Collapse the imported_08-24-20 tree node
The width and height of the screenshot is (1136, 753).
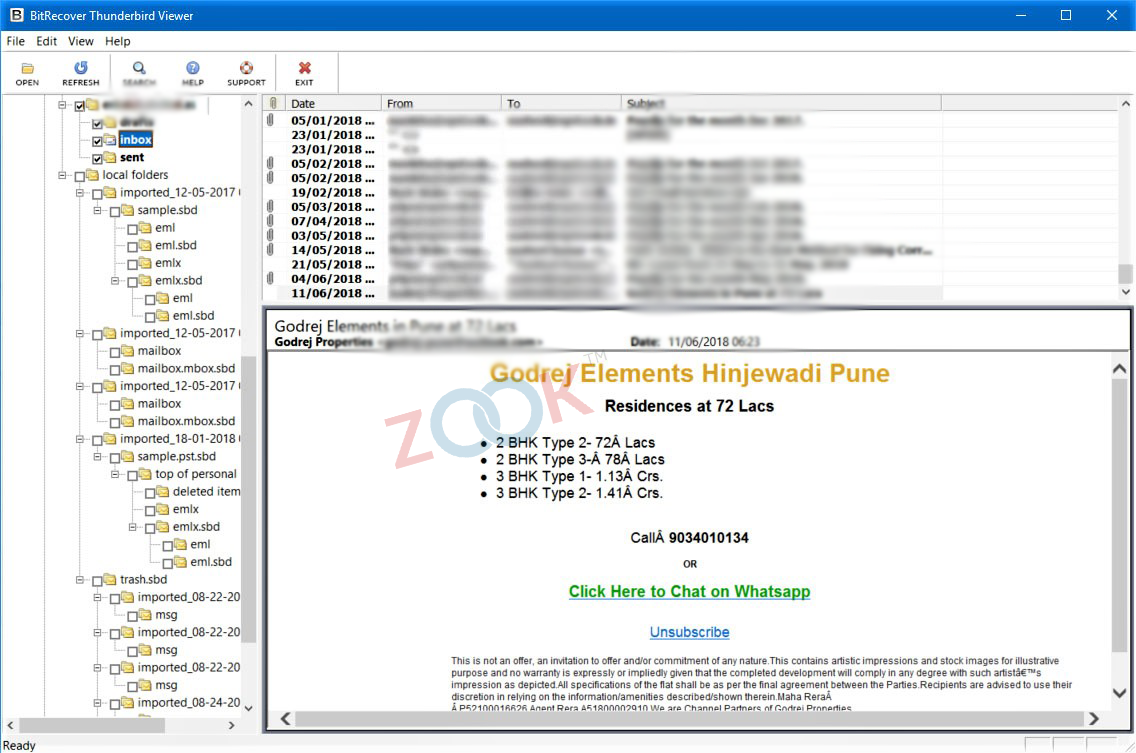(97, 702)
